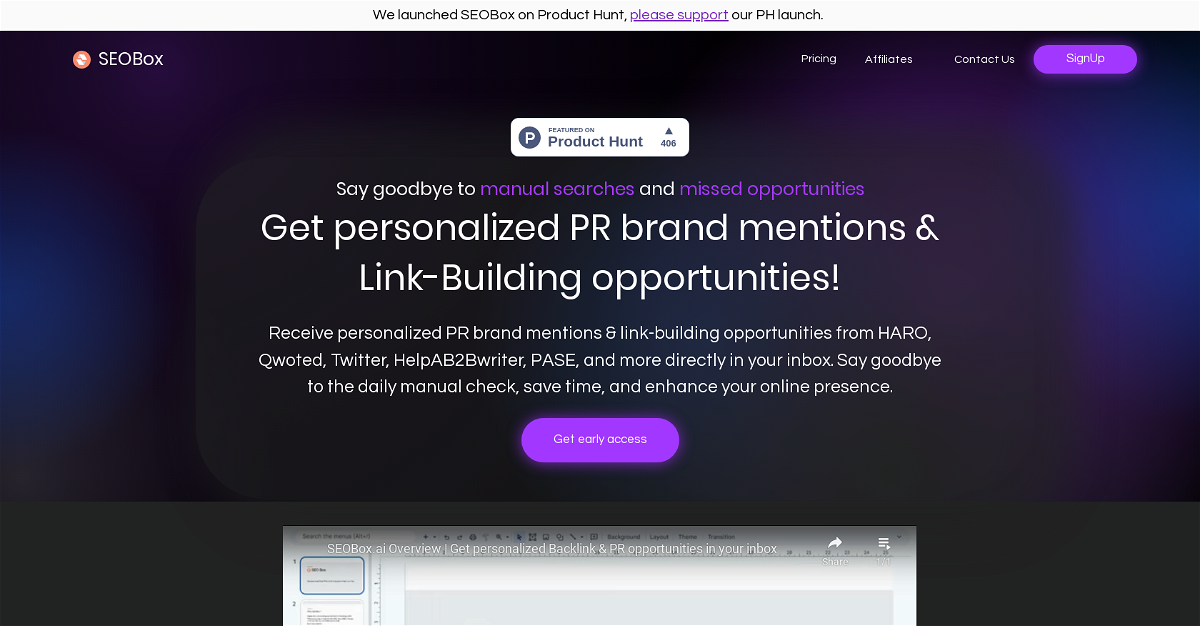Click the purple SignUp button
Image resolution: width=1200 pixels, height=626 pixels.
coord(1085,59)
